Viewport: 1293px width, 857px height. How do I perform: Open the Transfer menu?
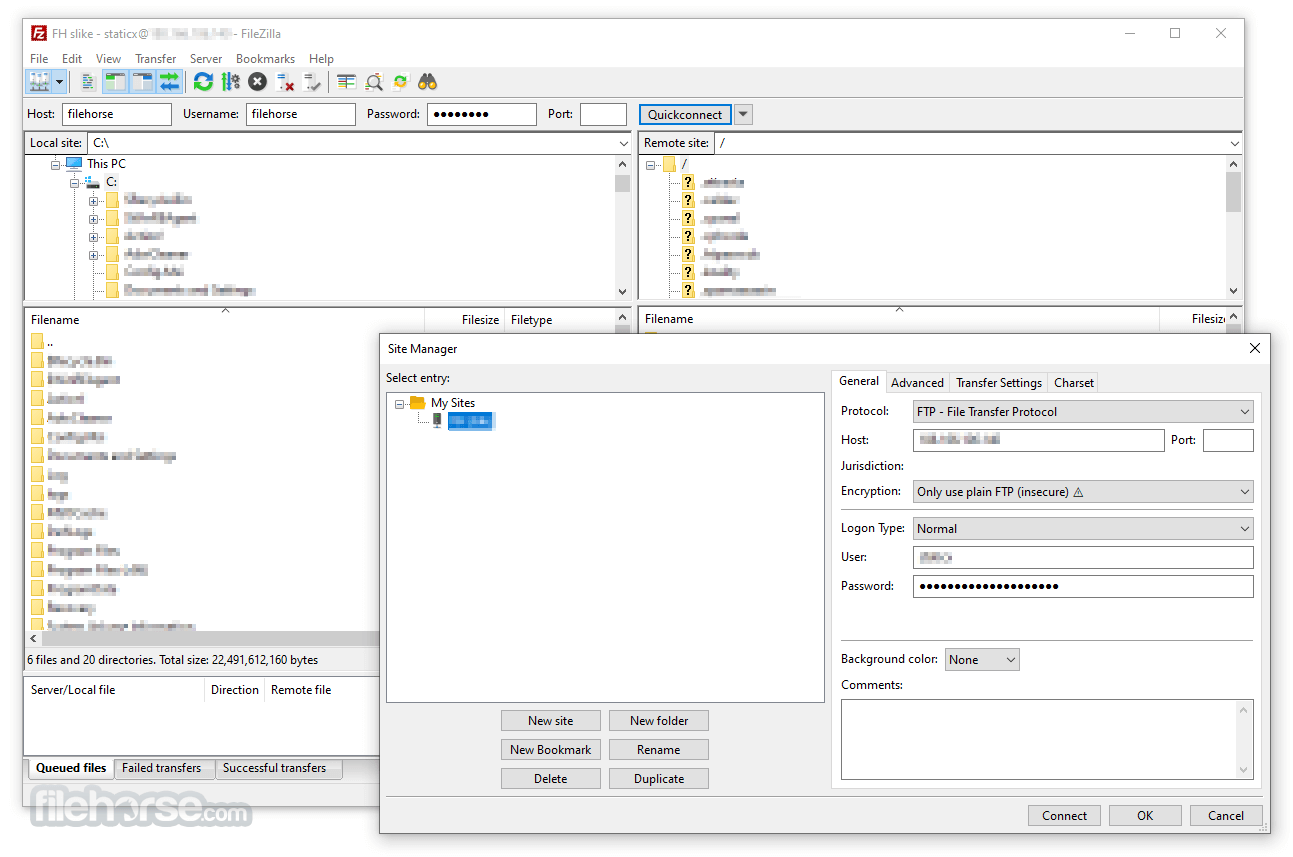click(x=156, y=59)
